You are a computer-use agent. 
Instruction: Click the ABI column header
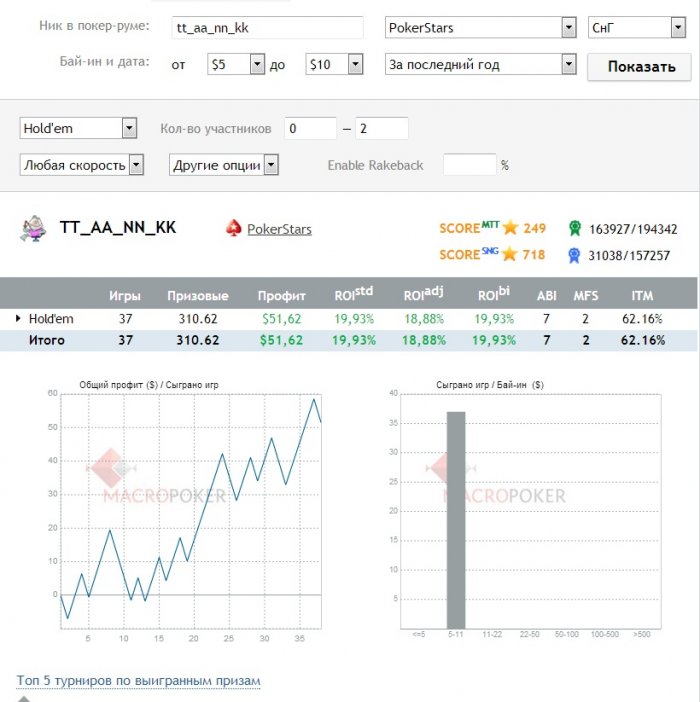coord(546,296)
